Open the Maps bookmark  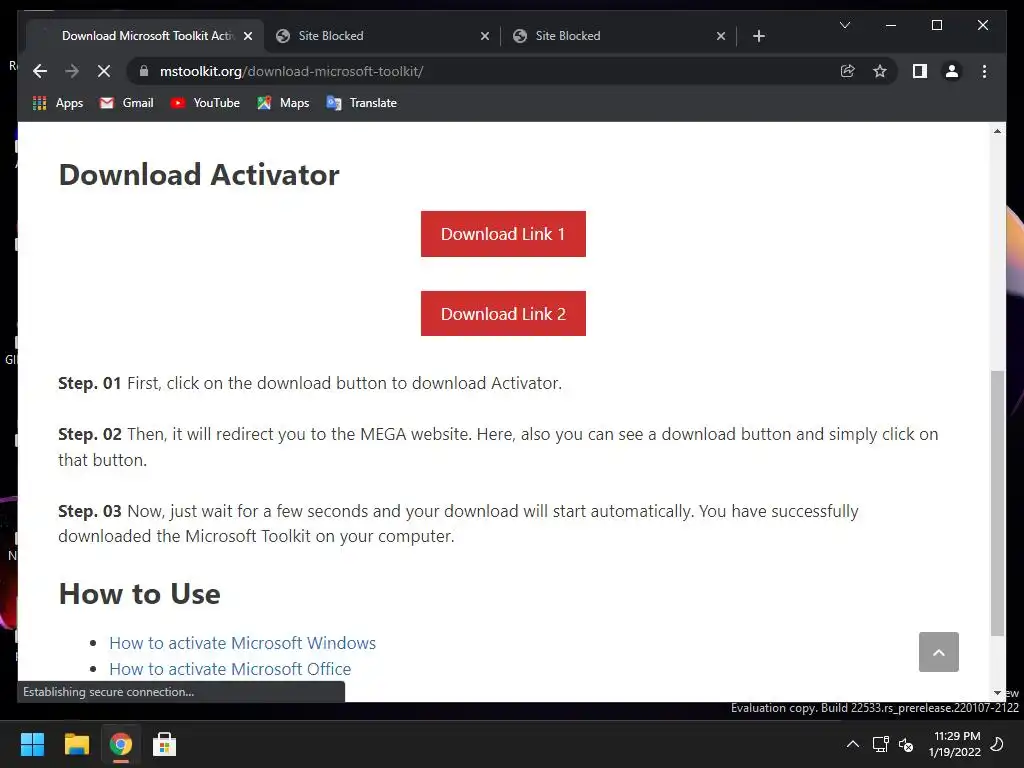coord(283,103)
